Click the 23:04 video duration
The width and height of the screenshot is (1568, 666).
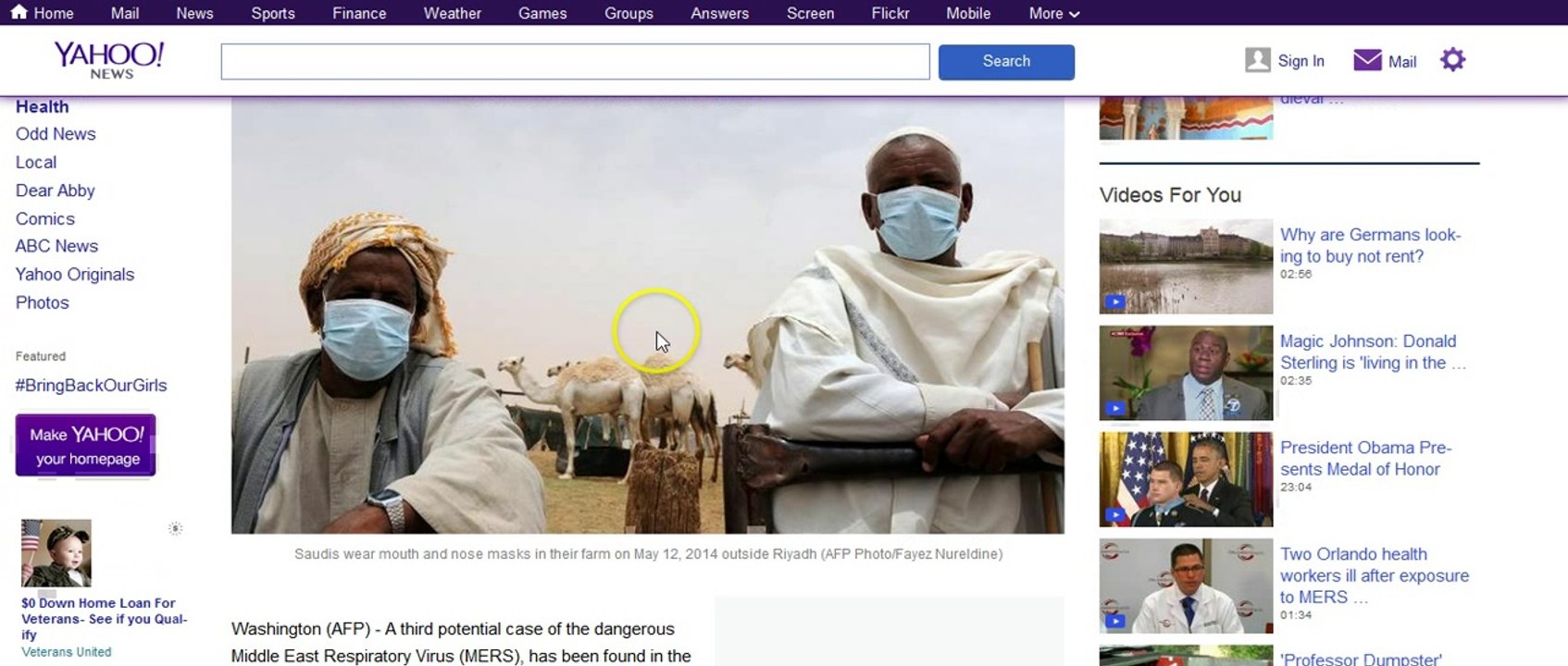1296,487
